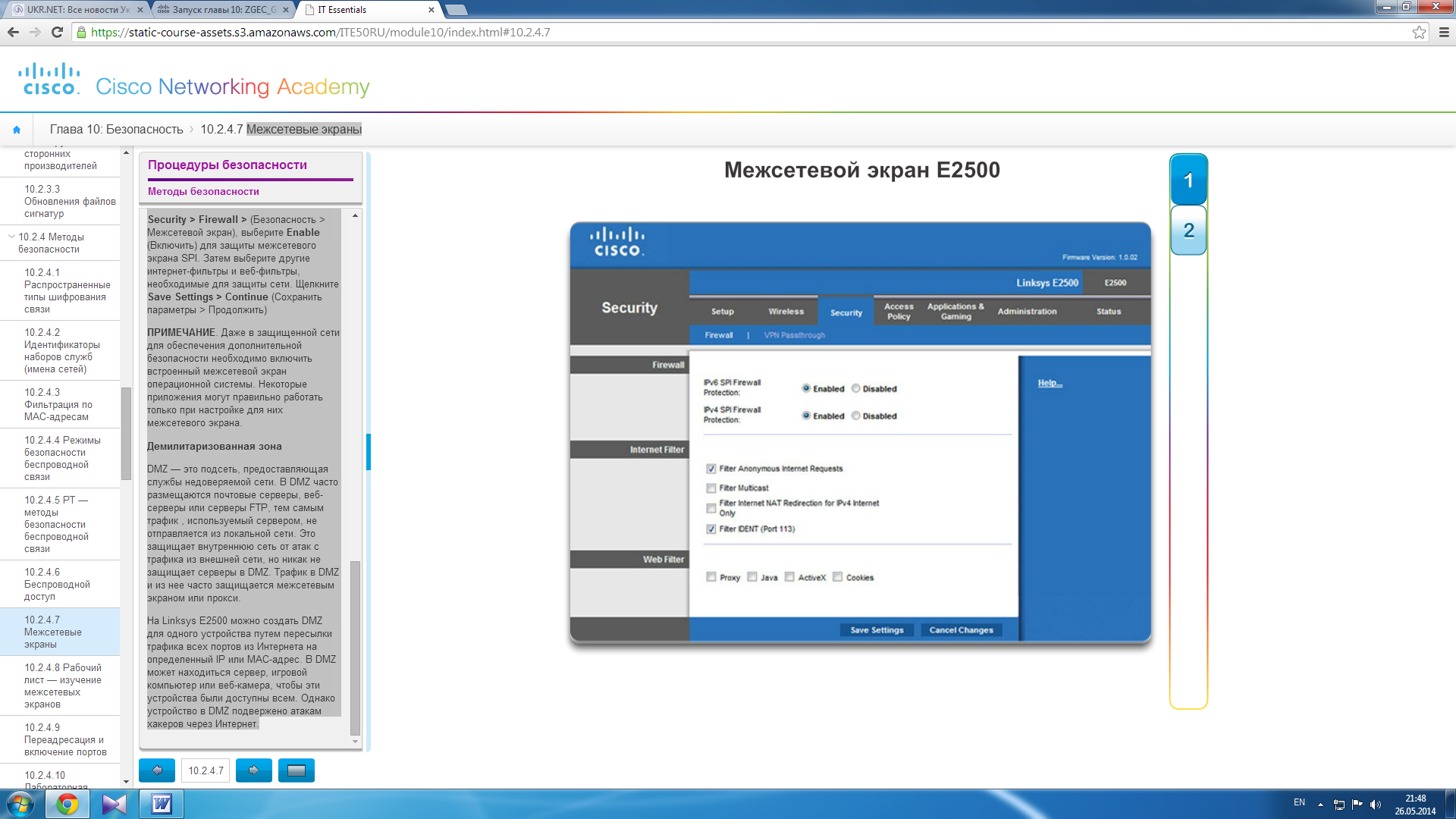Collapse the 10.2.4 Методы безопасности section
Viewport: 1456px width, 819px height.
[11, 237]
